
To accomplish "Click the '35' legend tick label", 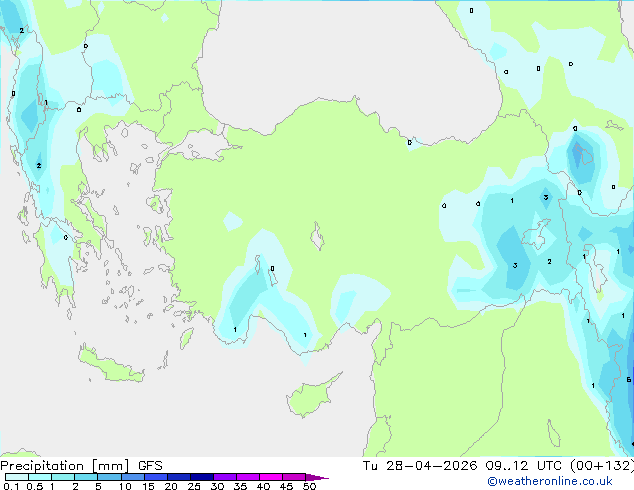I will click(240, 486).
